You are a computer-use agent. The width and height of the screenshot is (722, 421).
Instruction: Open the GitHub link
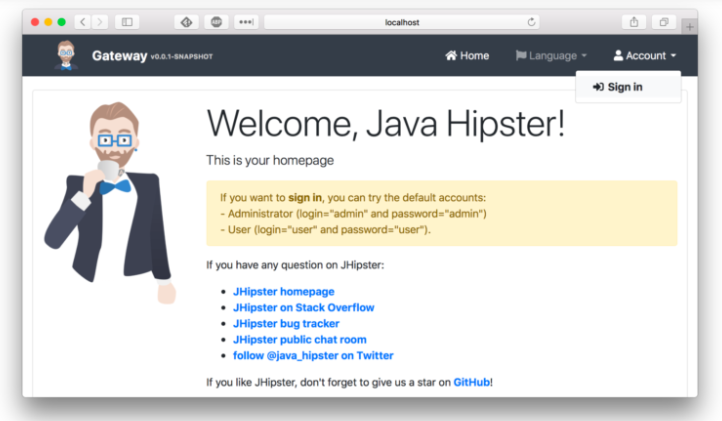[472, 382]
